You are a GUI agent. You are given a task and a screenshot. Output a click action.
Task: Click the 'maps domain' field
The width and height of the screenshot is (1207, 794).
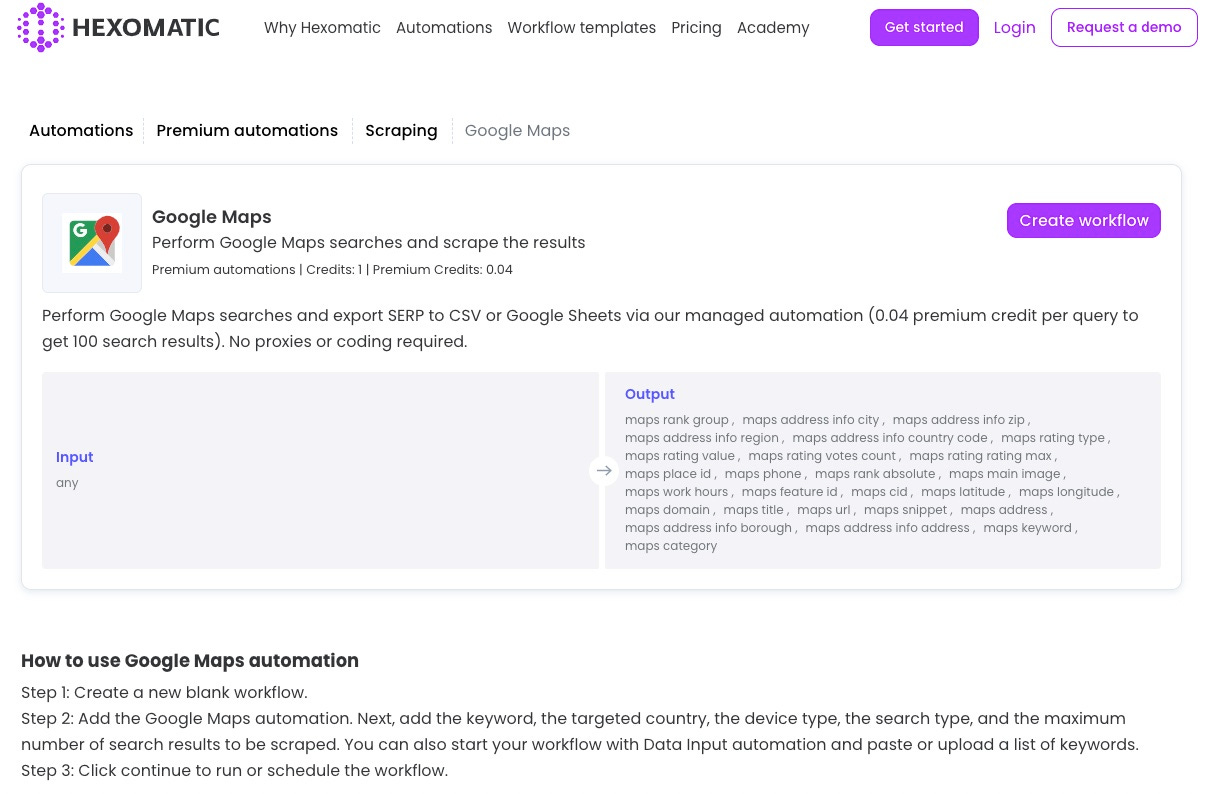pos(667,510)
